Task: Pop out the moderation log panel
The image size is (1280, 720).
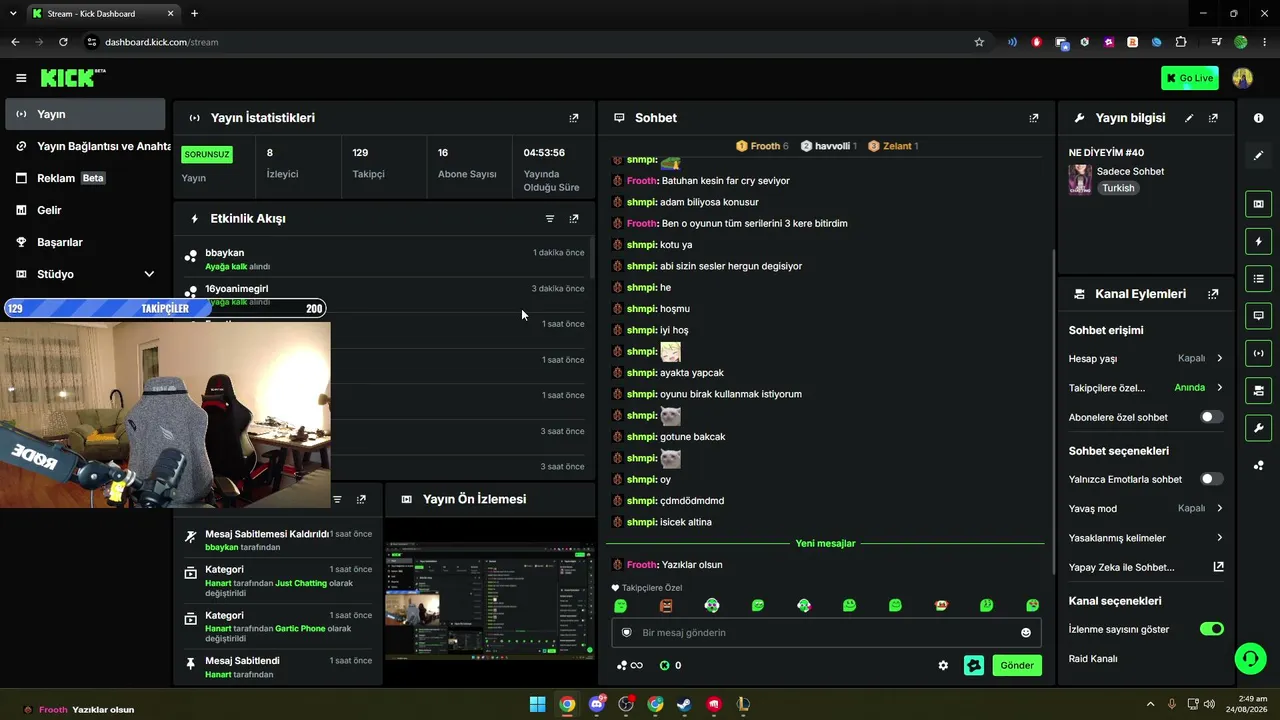Action: tap(361, 499)
